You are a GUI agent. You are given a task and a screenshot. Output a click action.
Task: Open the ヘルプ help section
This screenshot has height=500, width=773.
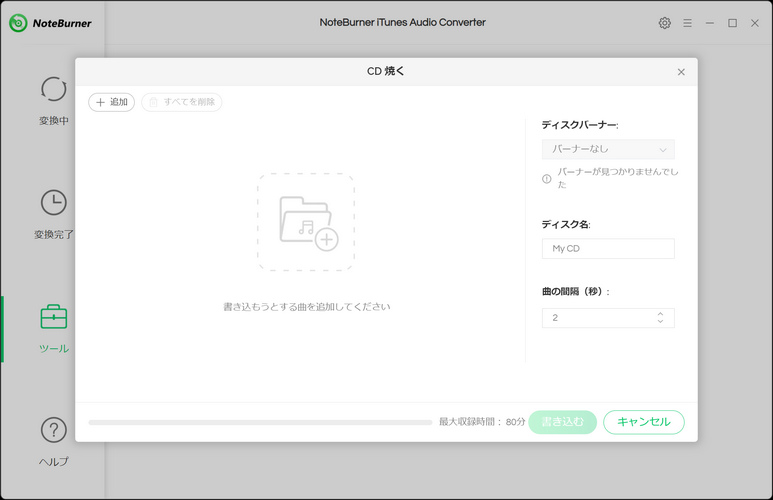[x=54, y=442]
